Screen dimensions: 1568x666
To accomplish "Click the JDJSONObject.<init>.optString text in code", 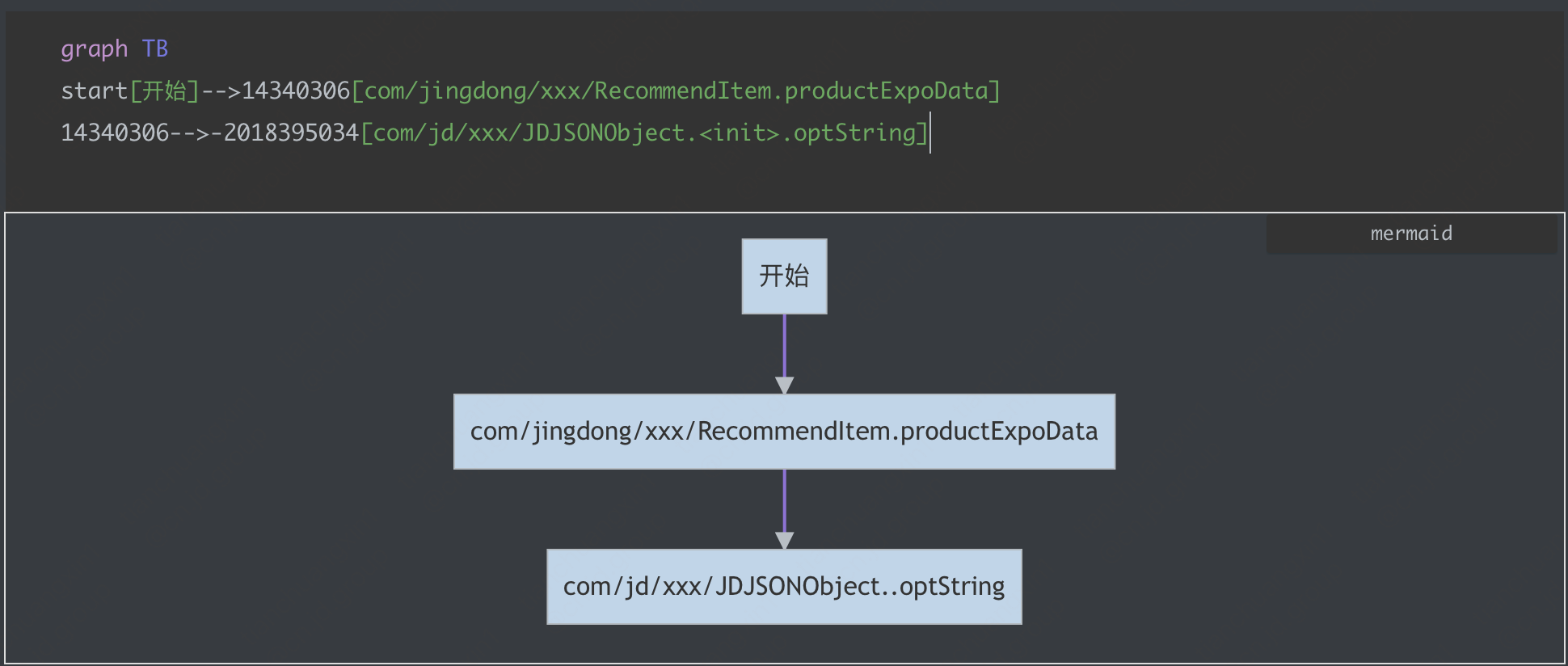I will (x=719, y=133).
